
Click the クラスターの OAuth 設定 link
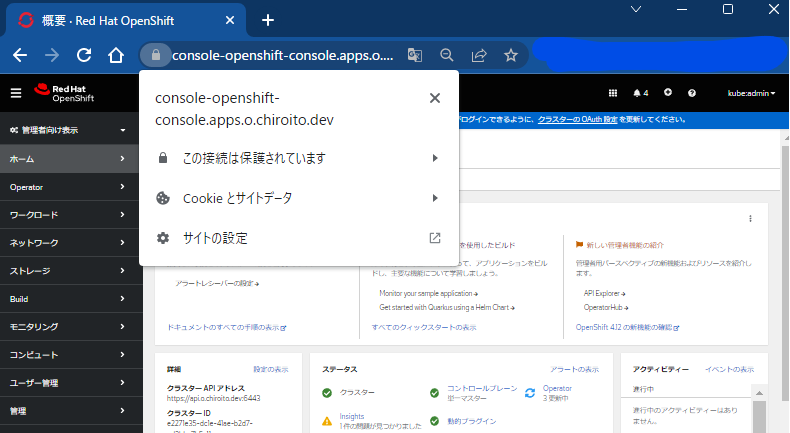click(x=577, y=119)
